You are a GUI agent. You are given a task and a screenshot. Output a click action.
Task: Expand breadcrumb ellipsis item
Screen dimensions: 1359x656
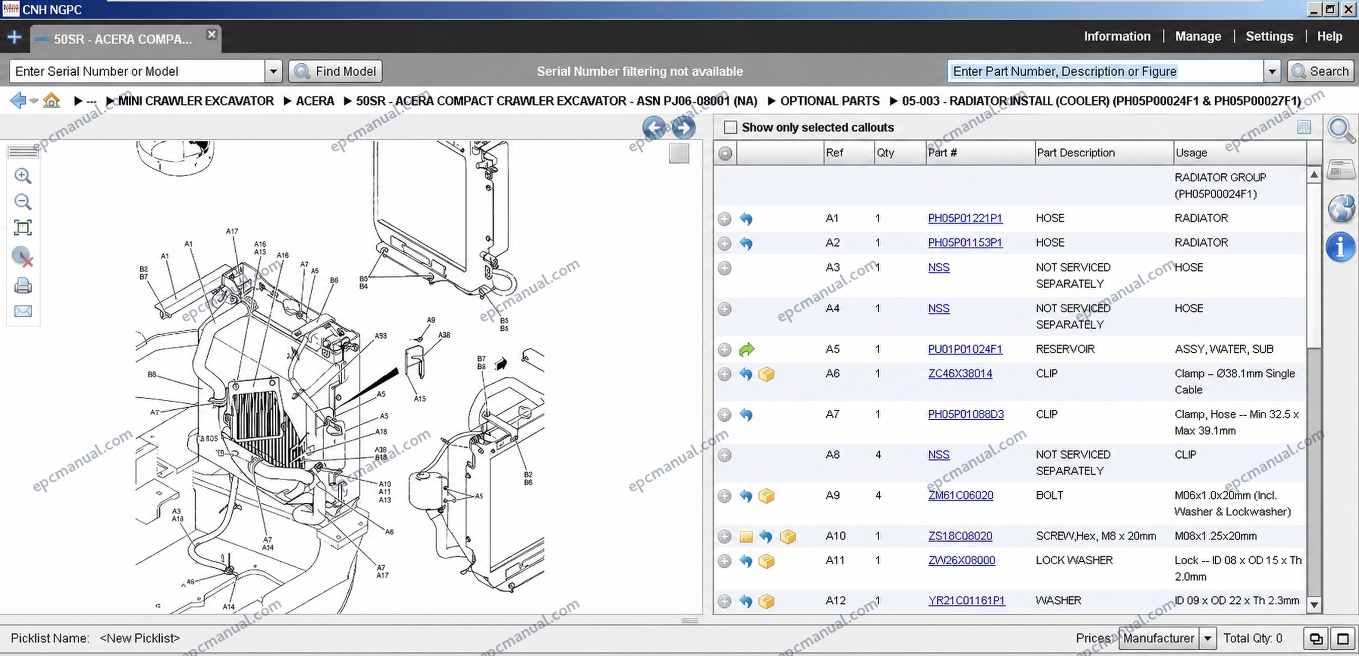tap(92, 101)
